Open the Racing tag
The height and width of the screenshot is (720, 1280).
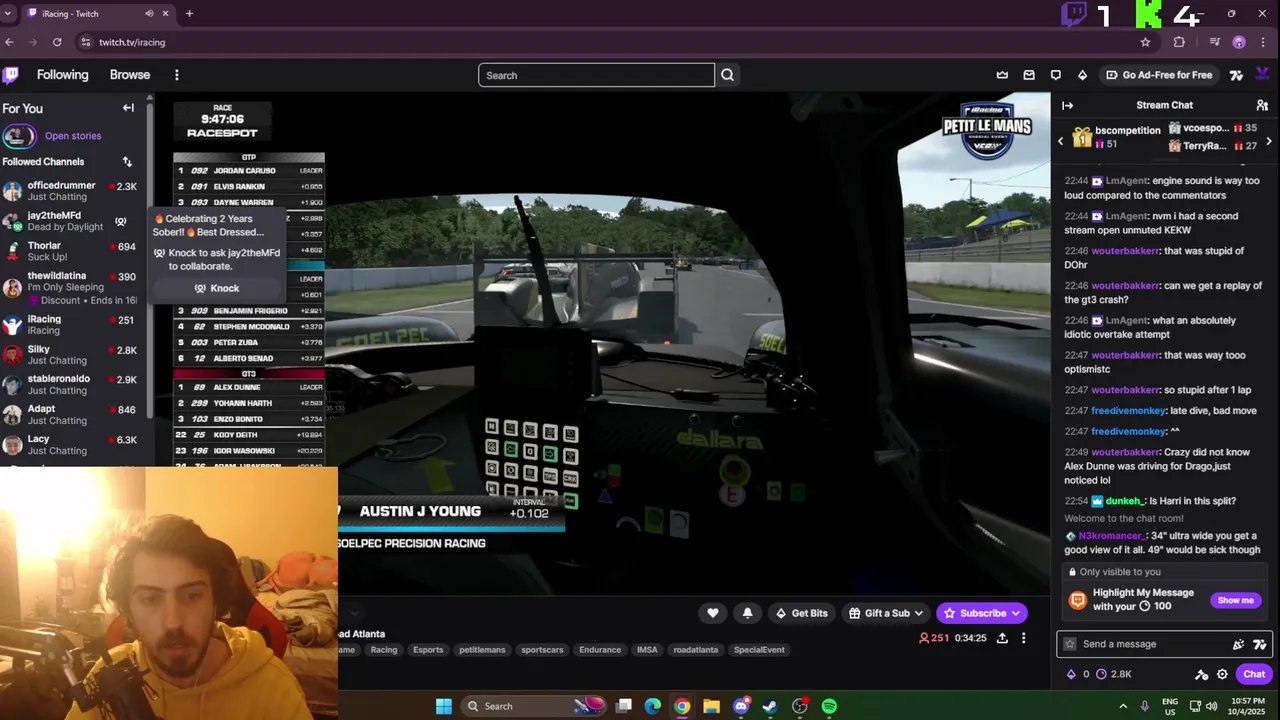click(x=384, y=650)
